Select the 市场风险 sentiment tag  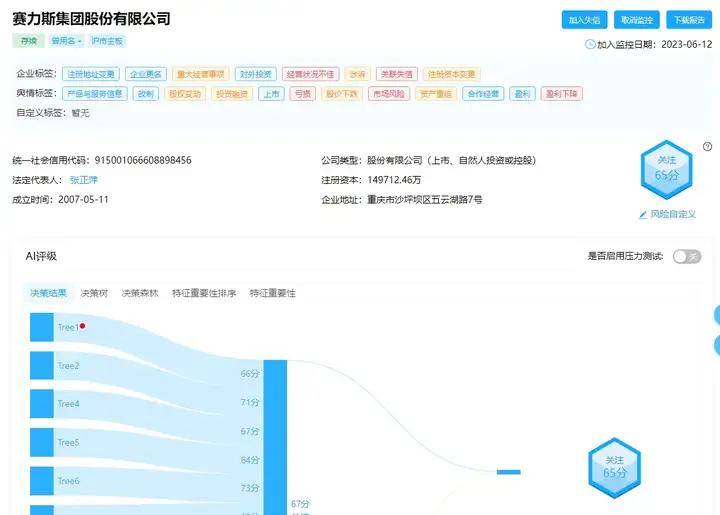coord(389,94)
